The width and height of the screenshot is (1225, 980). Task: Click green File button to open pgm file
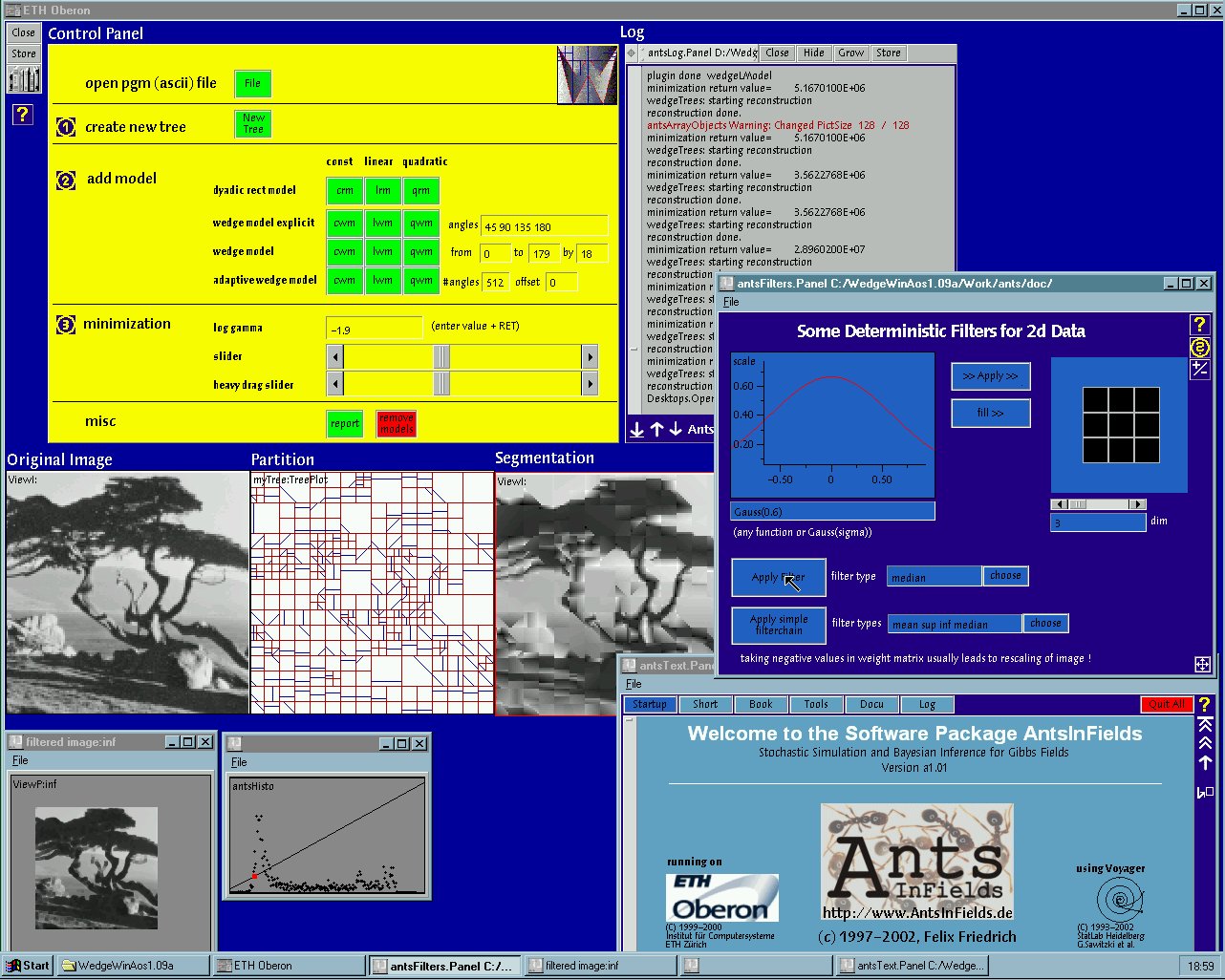252,84
